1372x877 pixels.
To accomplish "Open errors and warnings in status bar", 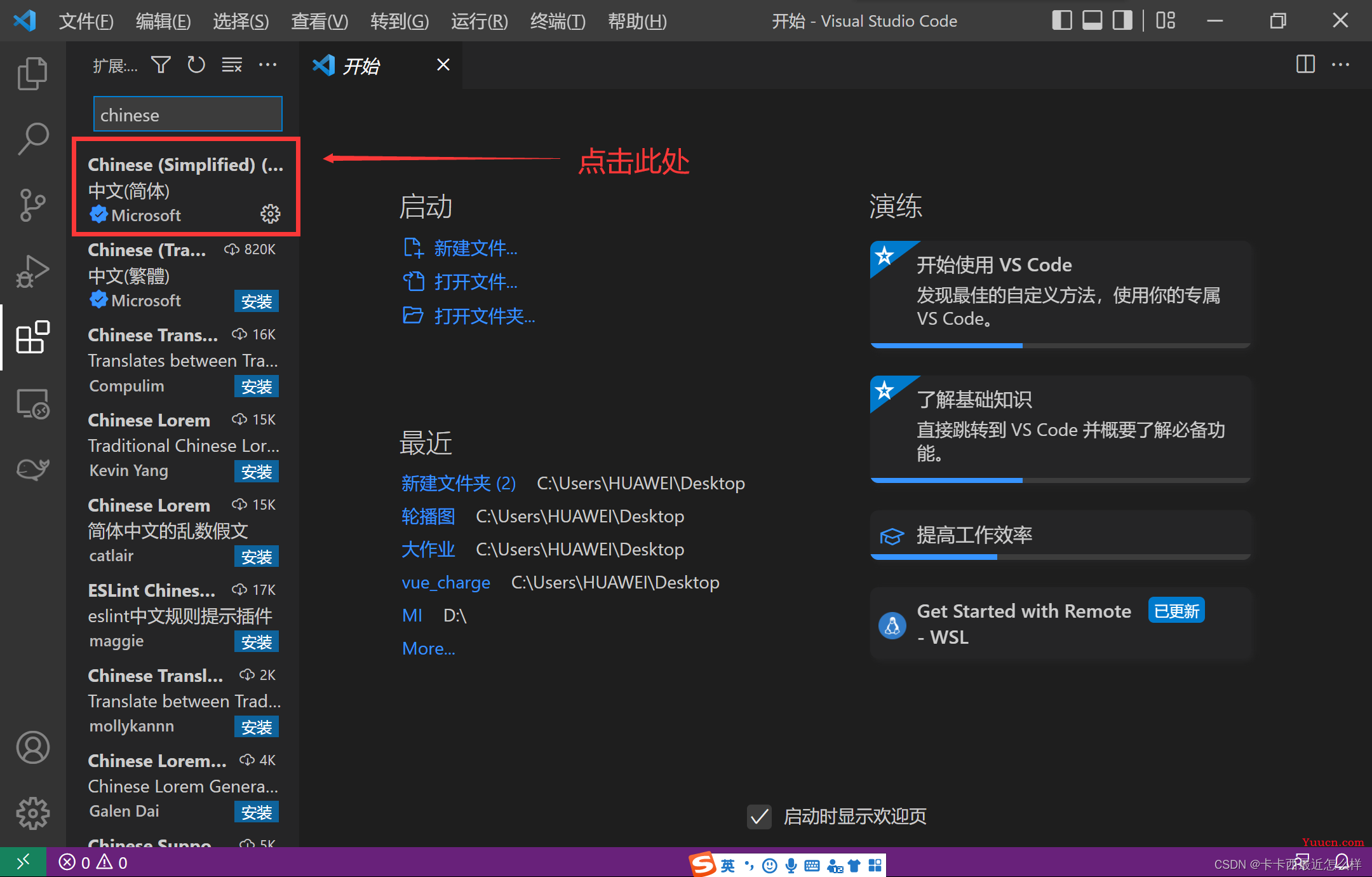I will tap(93, 862).
